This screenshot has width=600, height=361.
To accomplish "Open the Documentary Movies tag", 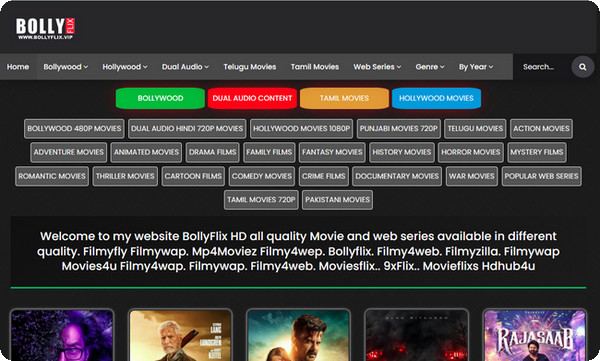I will pyautogui.click(x=397, y=176).
